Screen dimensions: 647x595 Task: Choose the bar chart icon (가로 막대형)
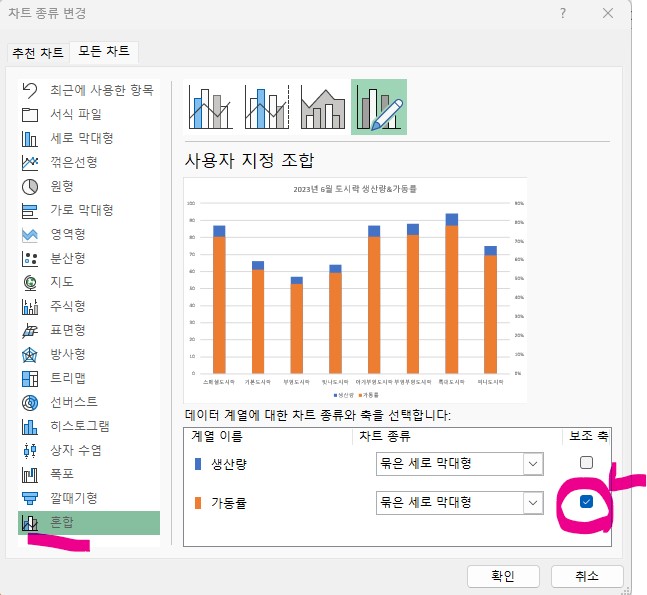[30, 210]
